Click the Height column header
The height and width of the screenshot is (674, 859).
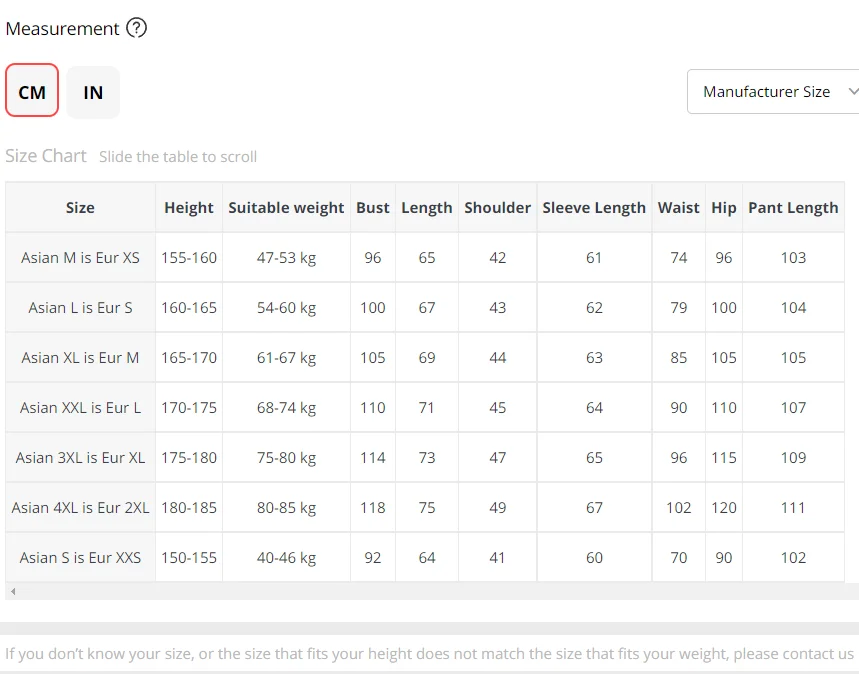point(189,208)
